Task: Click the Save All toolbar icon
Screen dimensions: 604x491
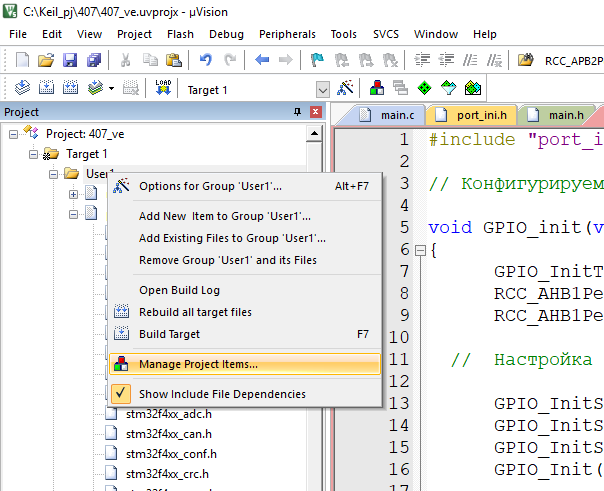Action: pos(94,60)
